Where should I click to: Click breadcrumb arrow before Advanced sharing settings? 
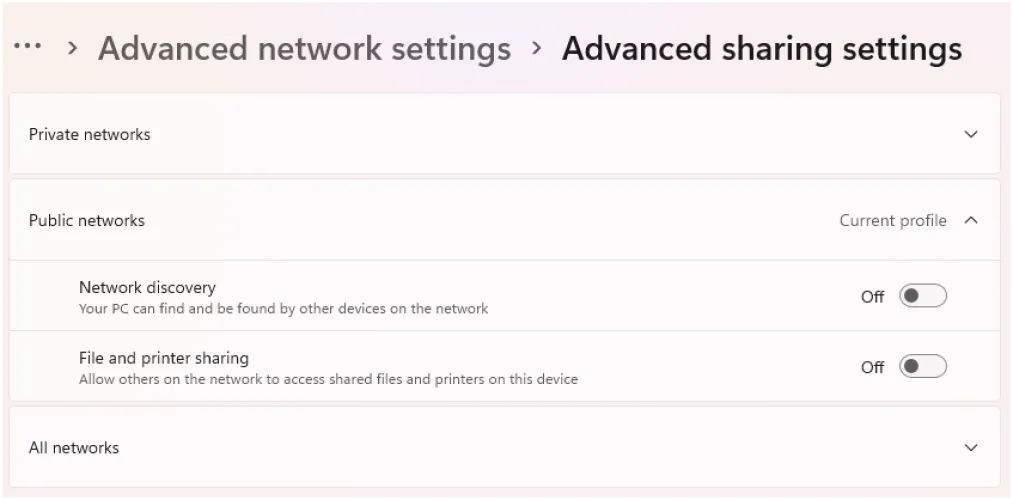537,47
